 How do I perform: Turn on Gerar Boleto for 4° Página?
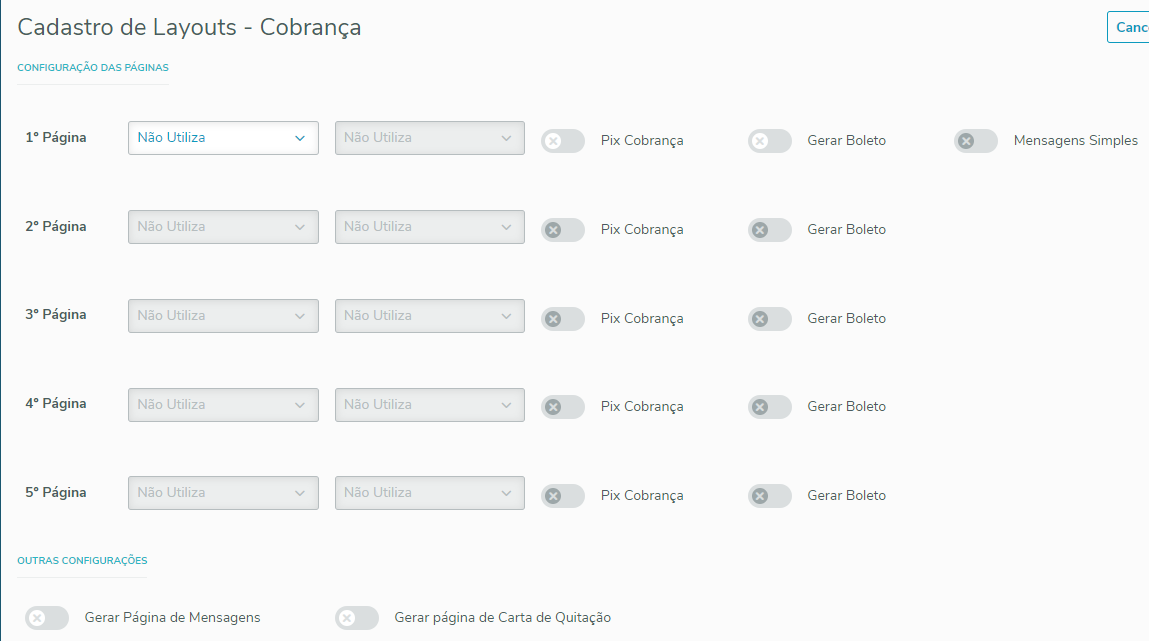pos(769,407)
